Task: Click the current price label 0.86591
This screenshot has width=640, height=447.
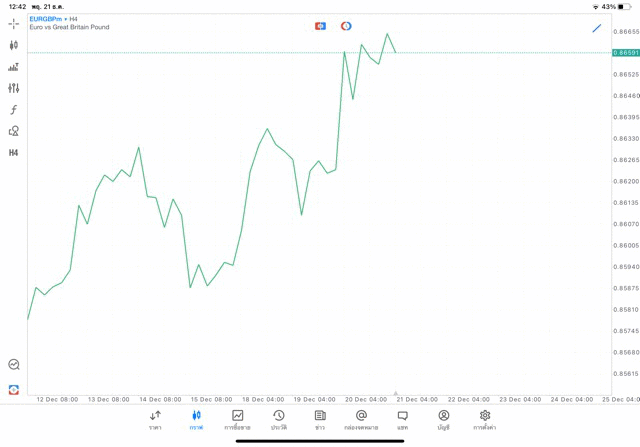Action: pyautogui.click(x=626, y=53)
